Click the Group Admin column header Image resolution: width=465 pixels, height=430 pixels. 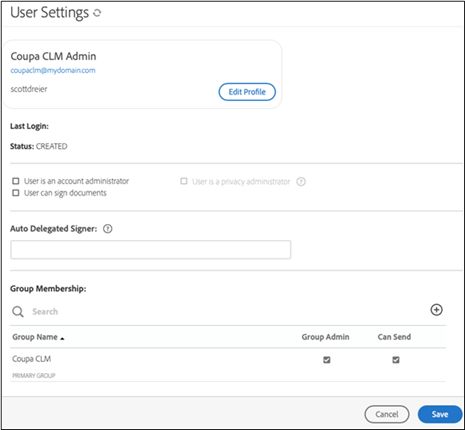[325, 337]
